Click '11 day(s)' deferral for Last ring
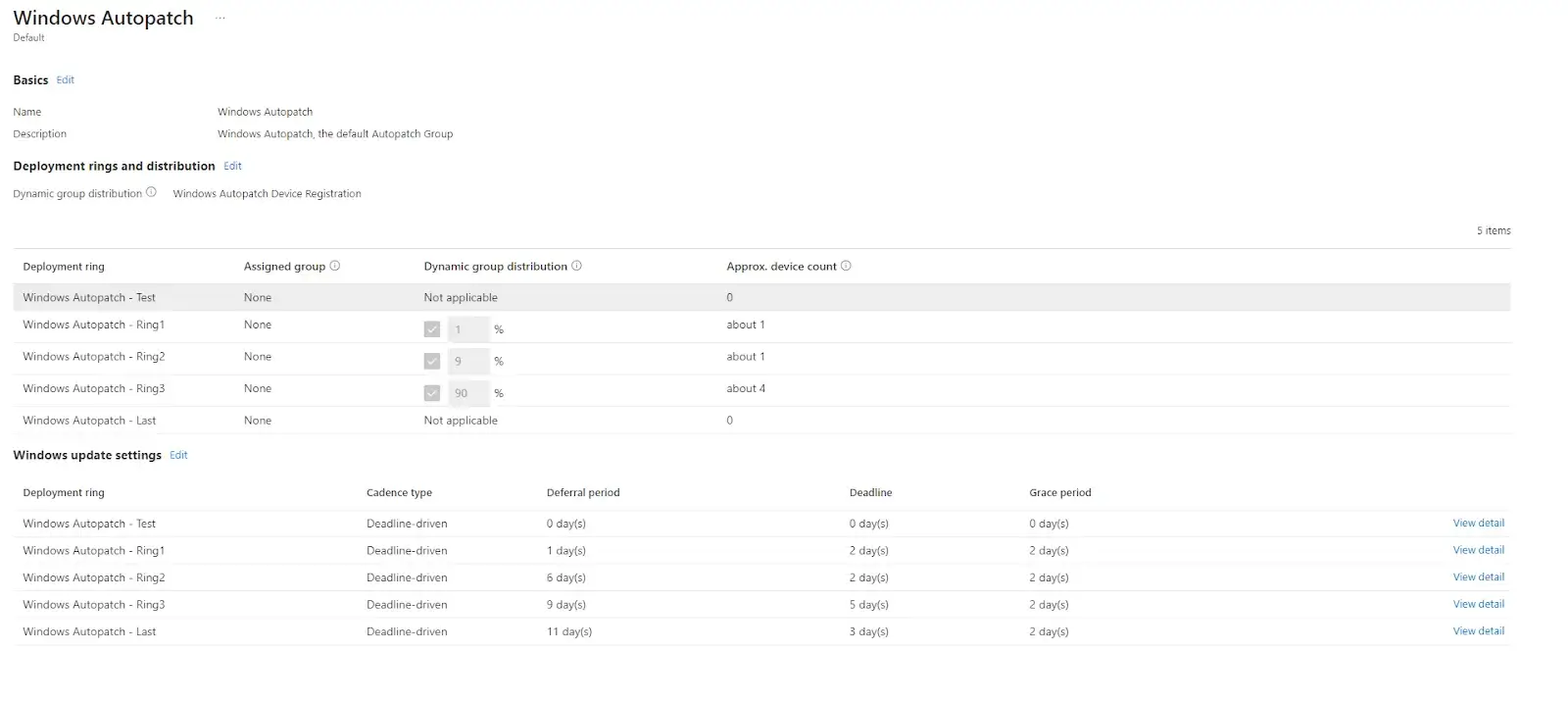 [x=569, y=632]
